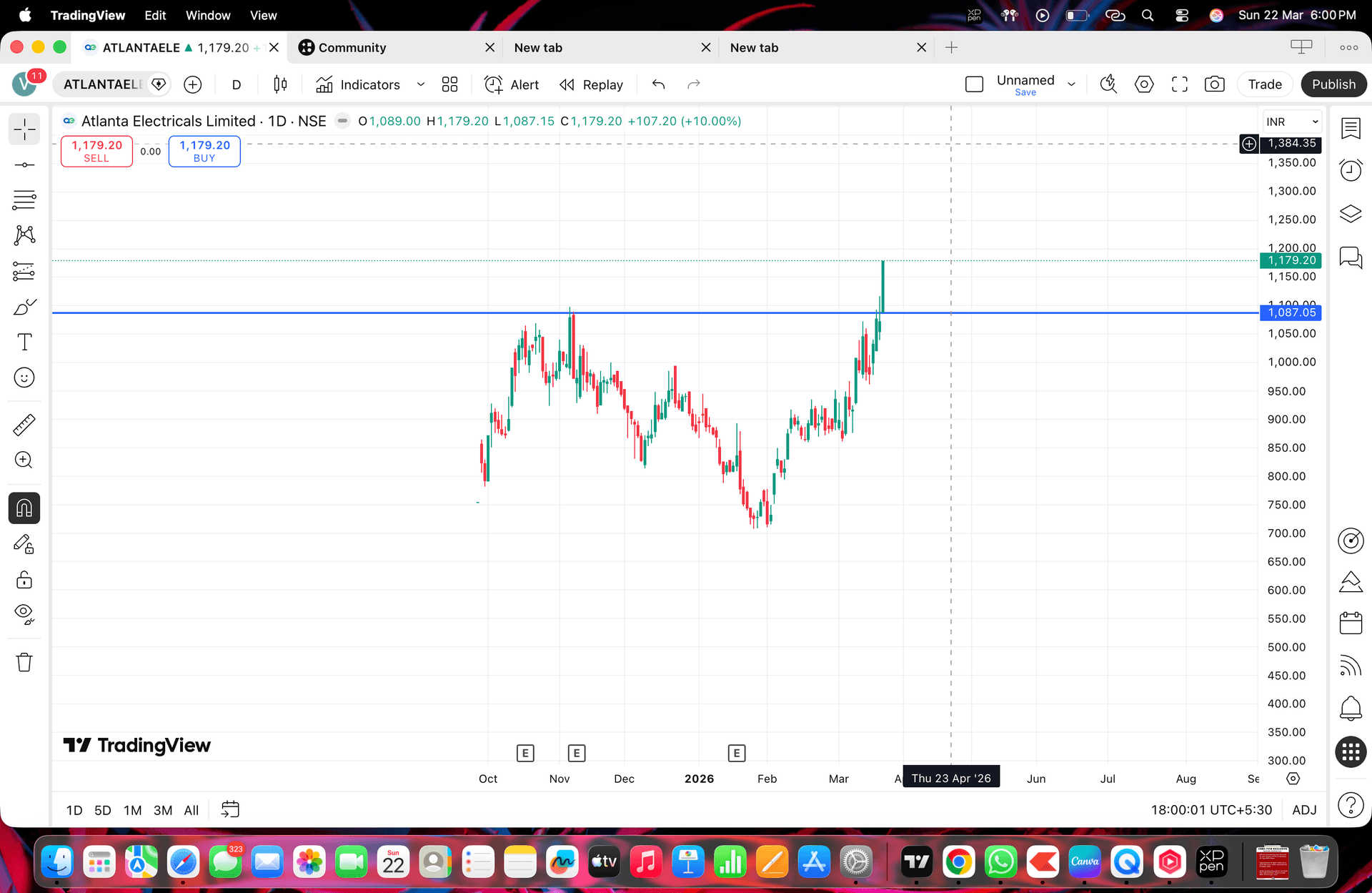1372x893 pixels.
Task: Publish the chart idea
Action: click(1333, 84)
